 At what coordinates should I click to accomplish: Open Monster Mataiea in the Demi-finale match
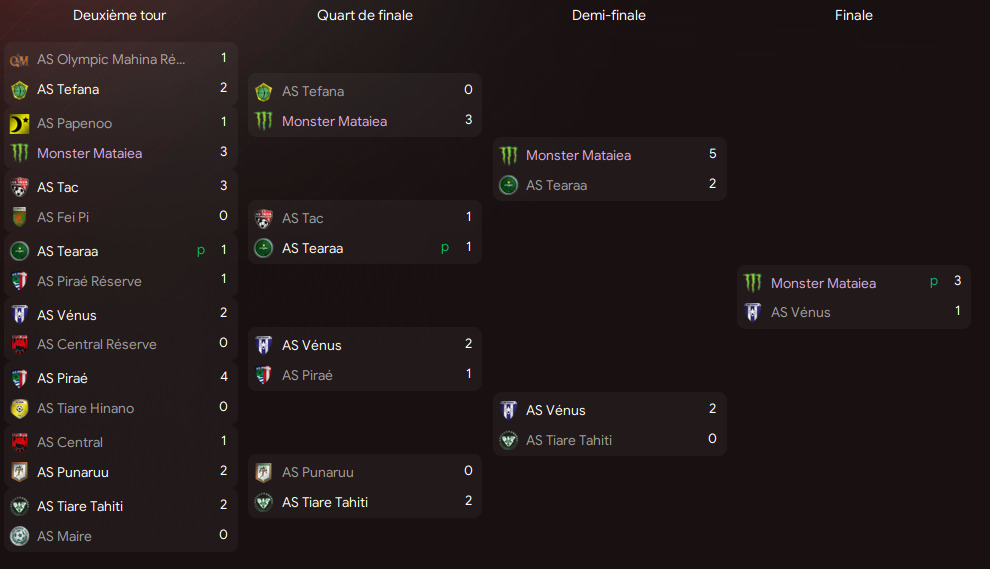(x=578, y=155)
